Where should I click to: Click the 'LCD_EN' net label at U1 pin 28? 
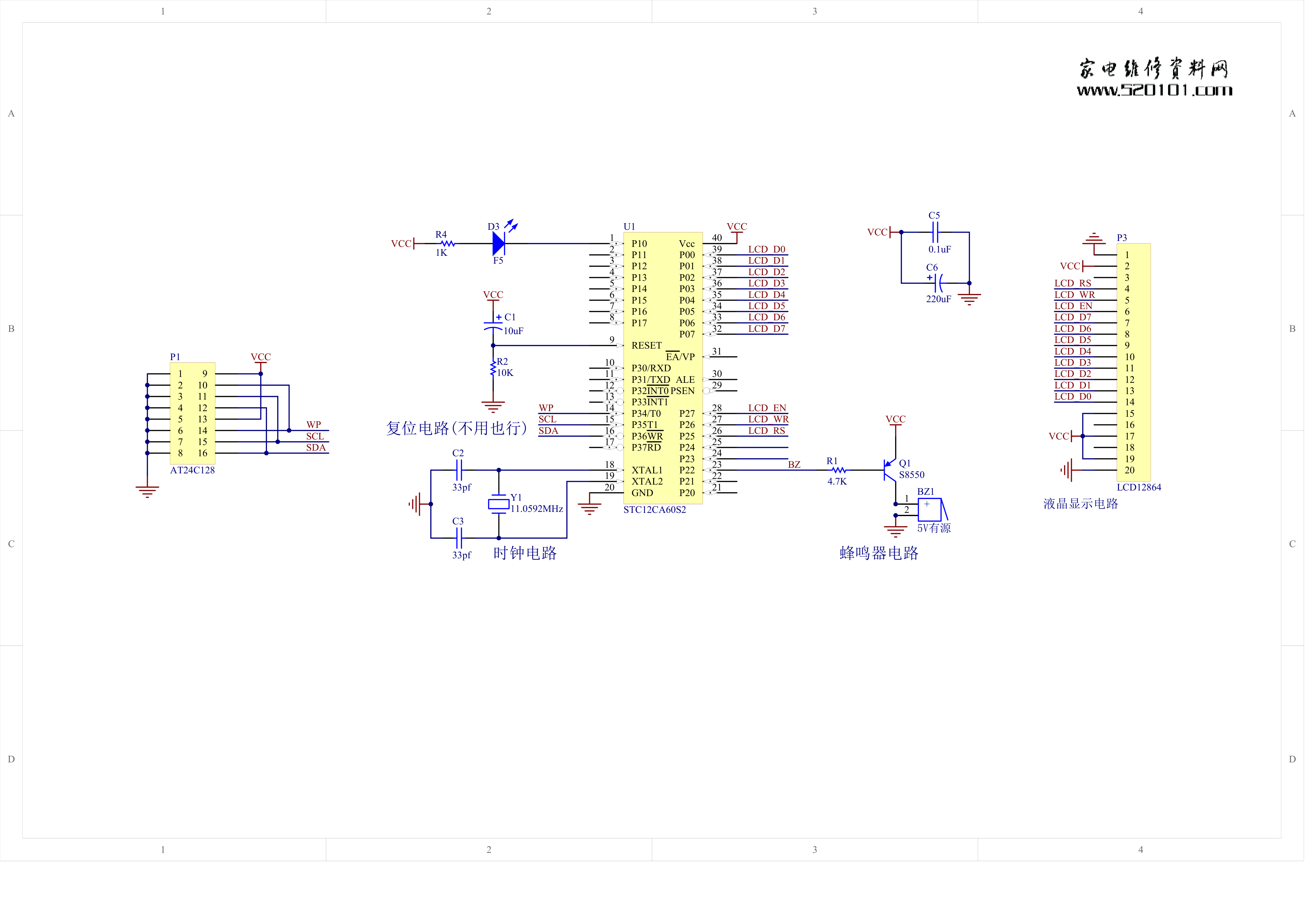768,408
